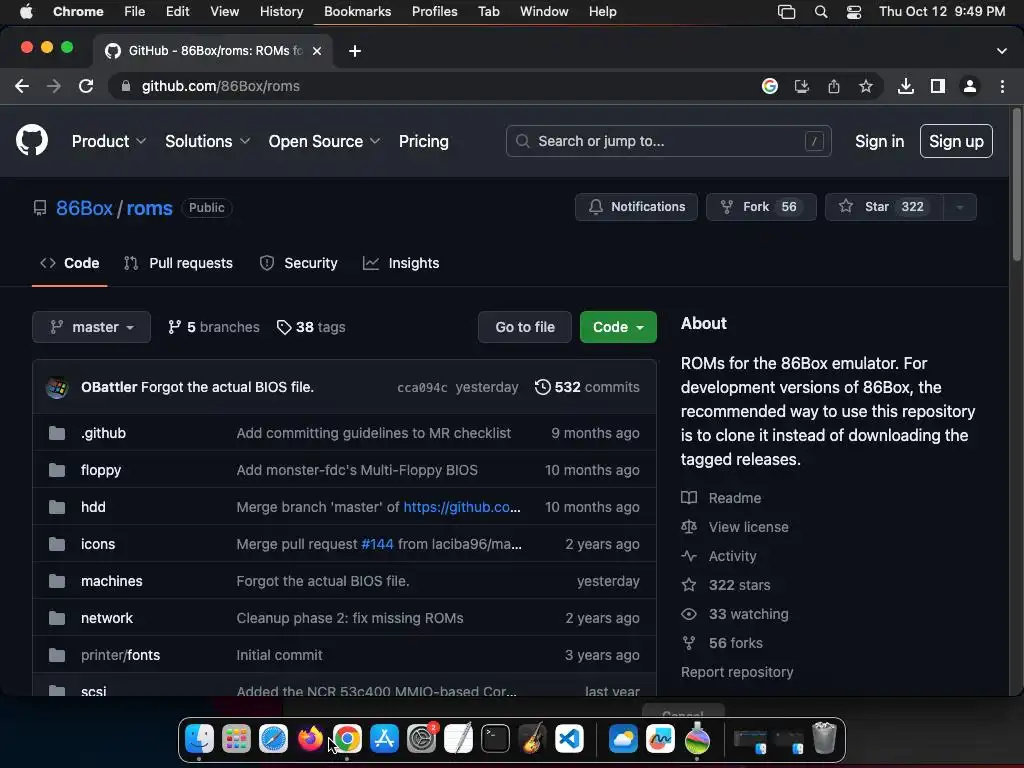Click the Go to file button

pos(524,327)
